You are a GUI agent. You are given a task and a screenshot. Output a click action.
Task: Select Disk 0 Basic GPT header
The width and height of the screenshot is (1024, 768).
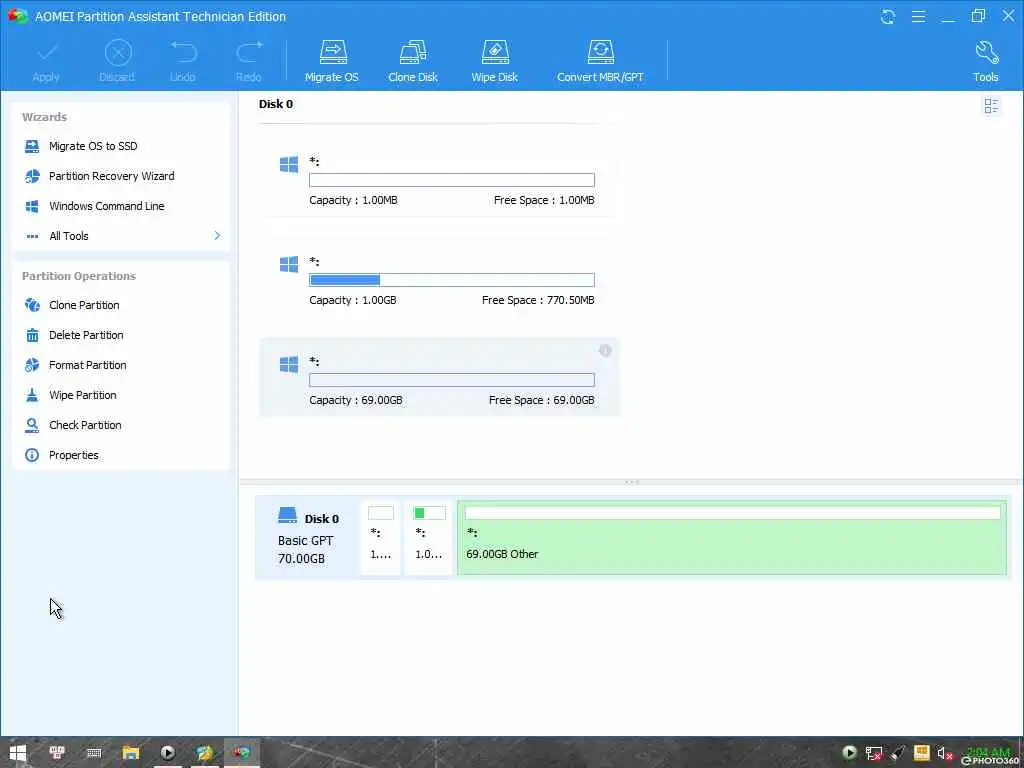(308, 537)
